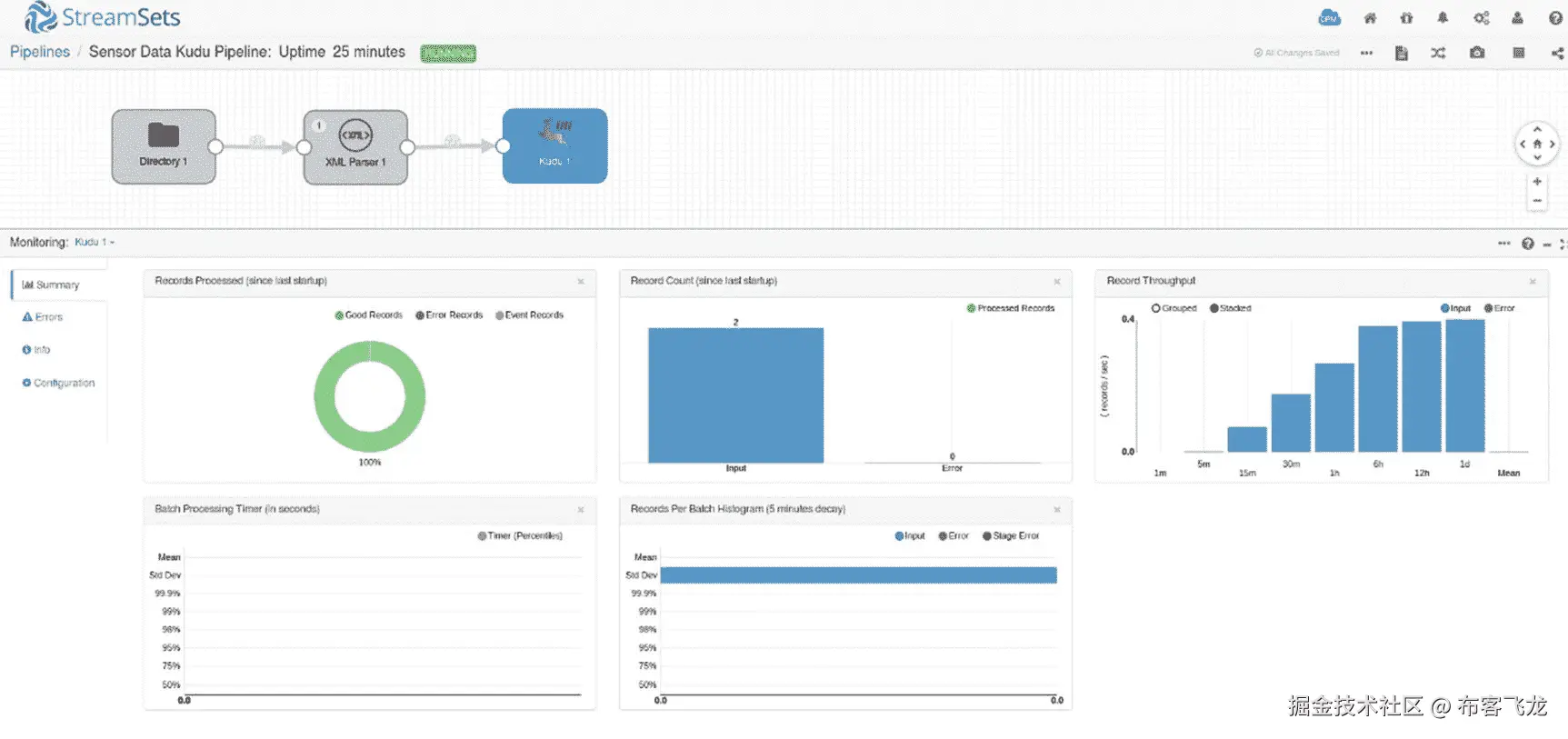Toggle Stage Error legend in histogram
This screenshot has height=739, width=1568.
1011,535
